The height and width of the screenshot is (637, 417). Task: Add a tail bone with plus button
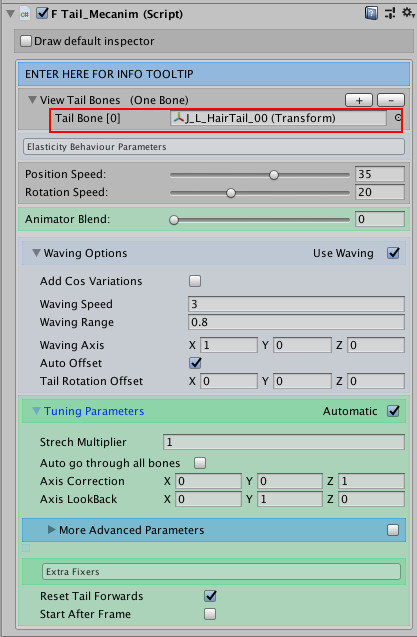pos(359,100)
